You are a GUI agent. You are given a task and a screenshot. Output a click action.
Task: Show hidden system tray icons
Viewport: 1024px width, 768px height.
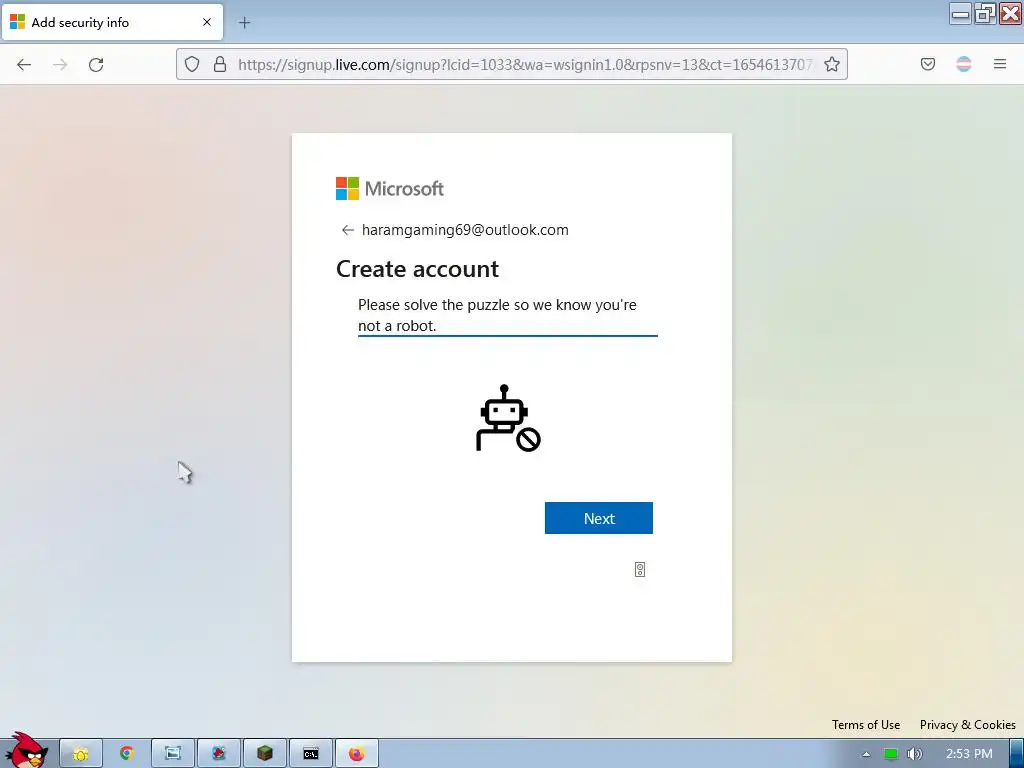tap(866, 754)
